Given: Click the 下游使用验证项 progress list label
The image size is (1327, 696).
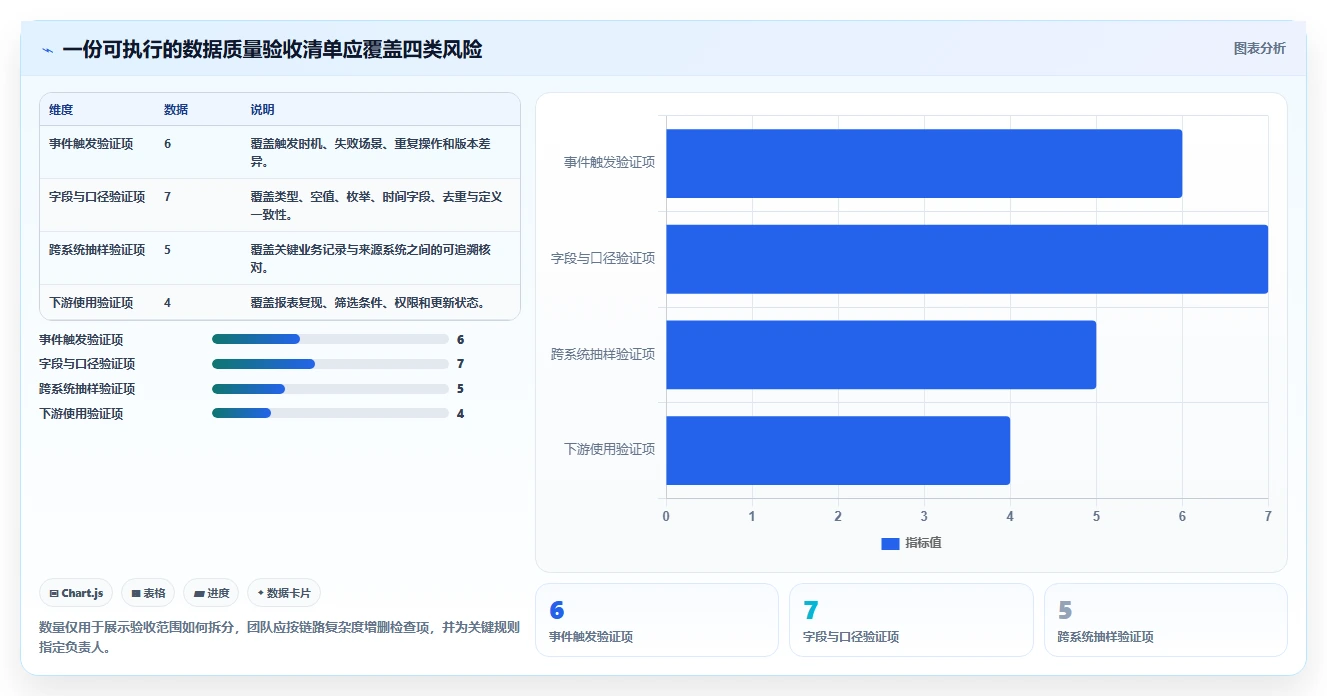Looking at the screenshot, I should [81, 414].
